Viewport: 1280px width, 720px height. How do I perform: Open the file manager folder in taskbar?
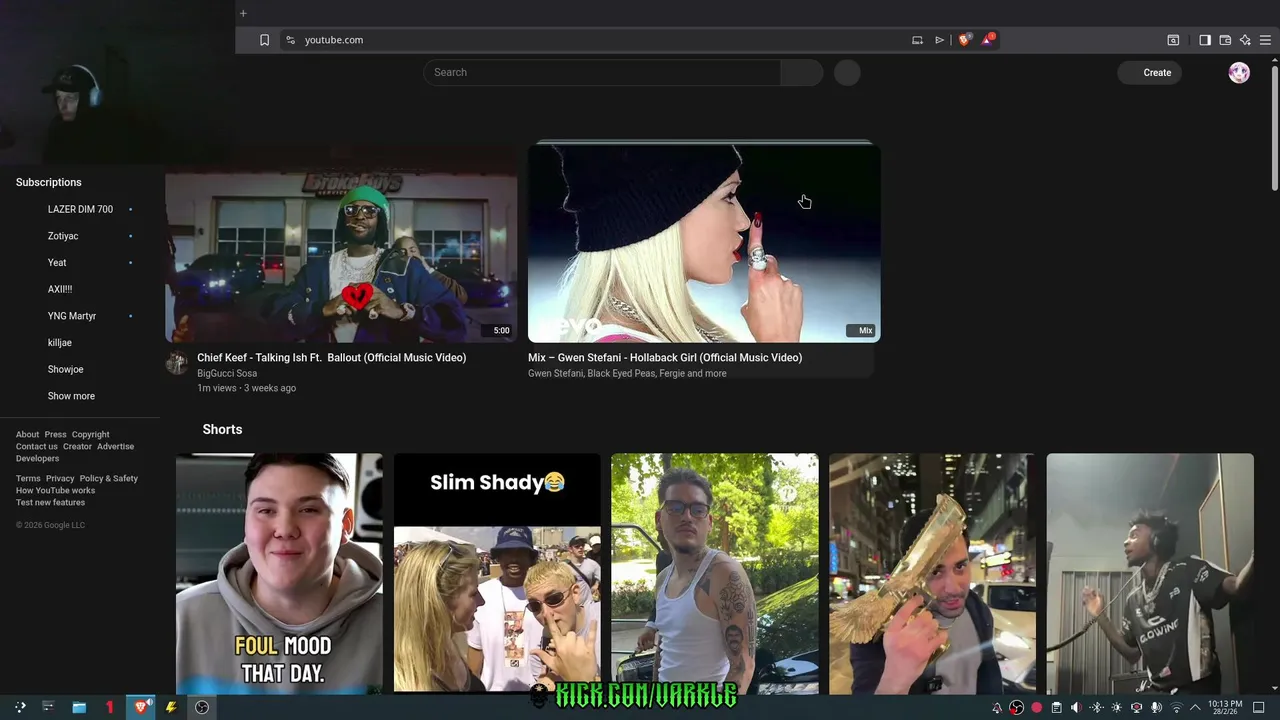tap(79, 707)
